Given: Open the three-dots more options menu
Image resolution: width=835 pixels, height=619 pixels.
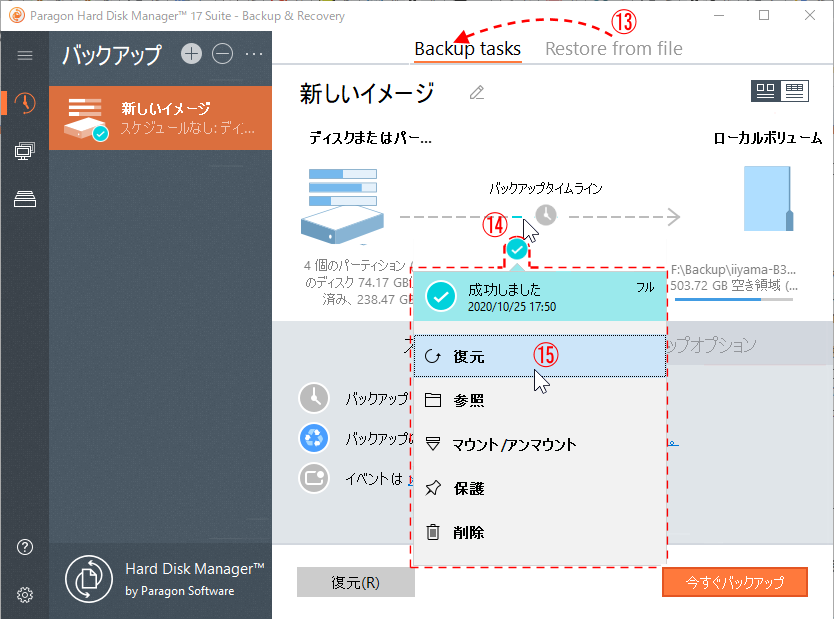Looking at the screenshot, I should point(254,54).
